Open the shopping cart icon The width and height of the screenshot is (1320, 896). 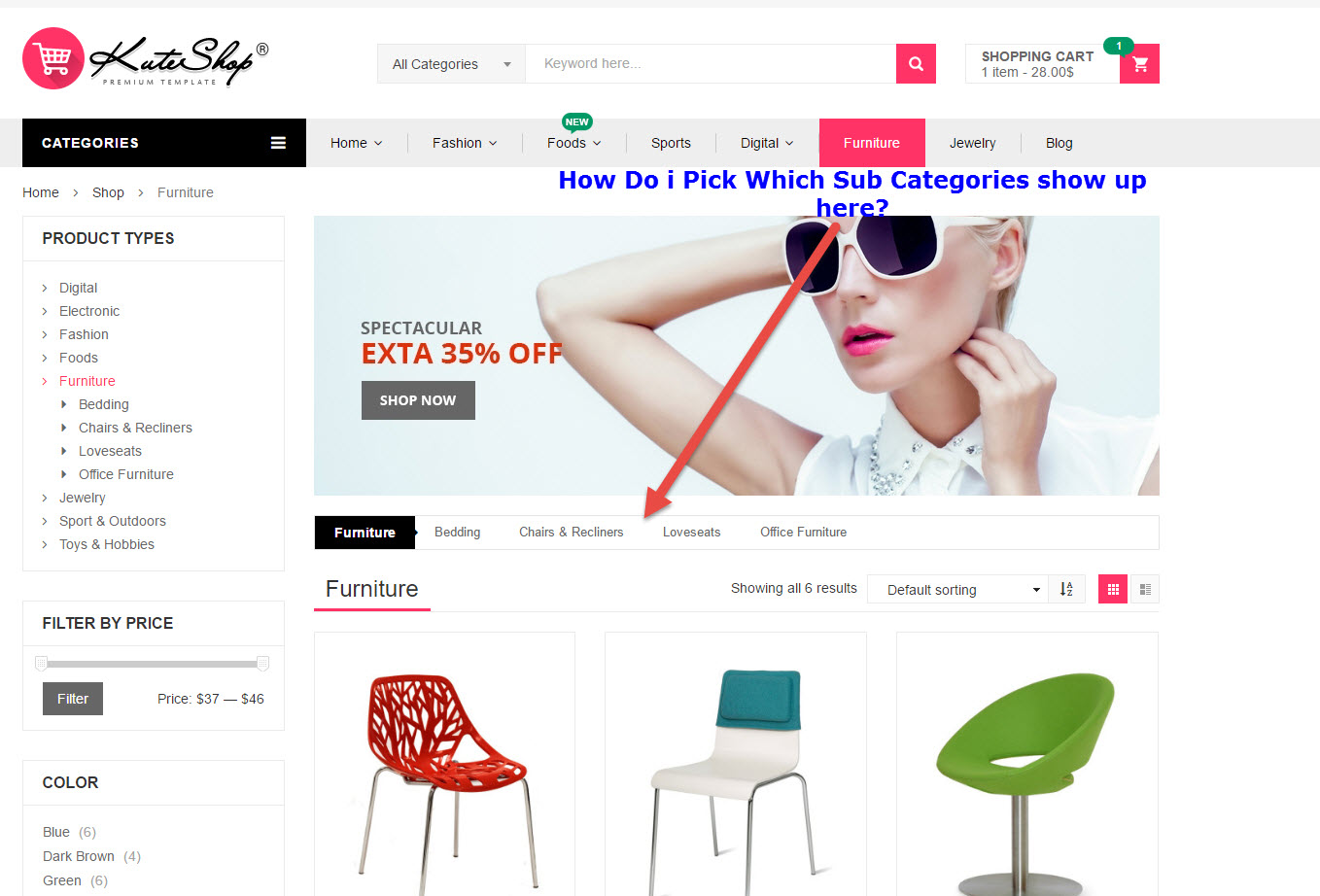click(x=1140, y=64)
